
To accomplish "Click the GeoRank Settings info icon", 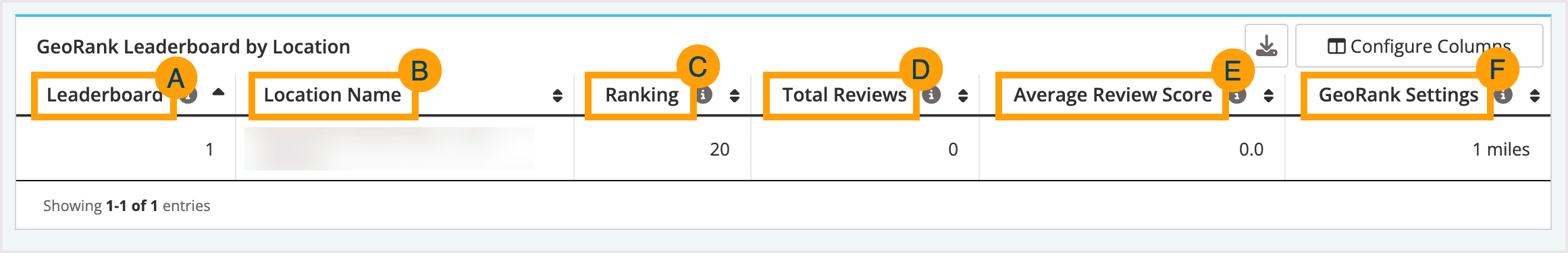I will (1502, 95).
